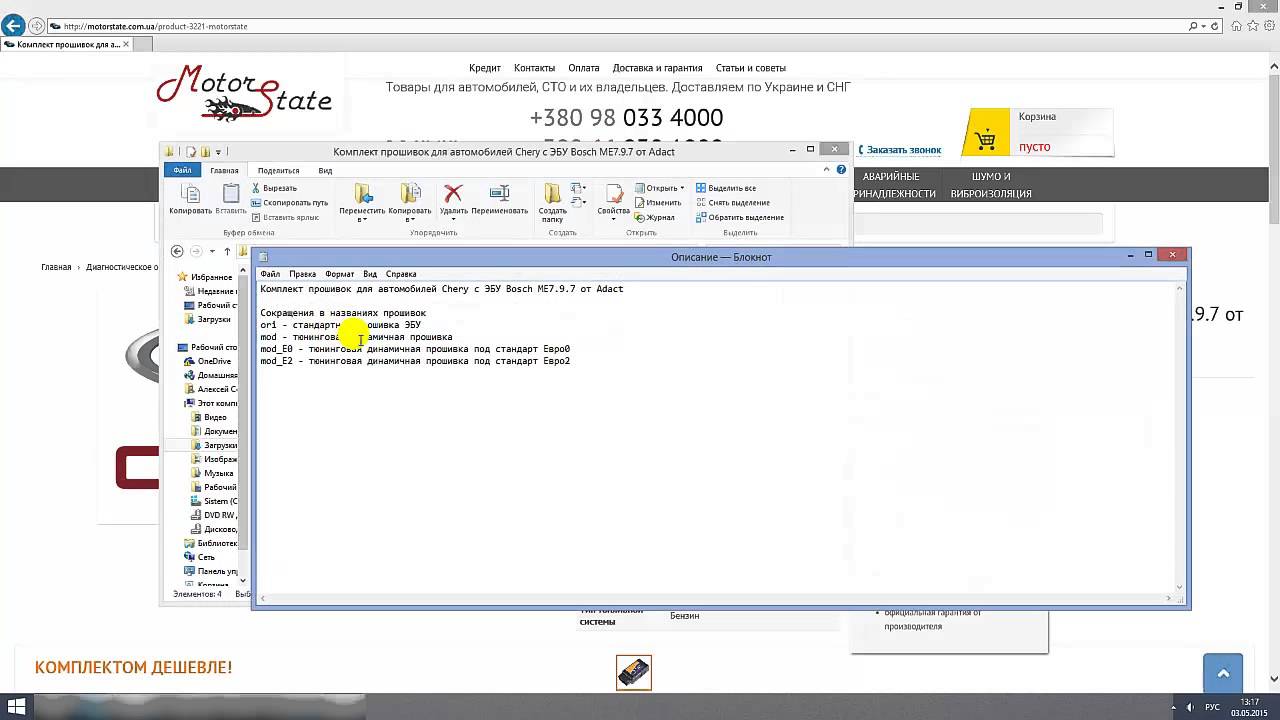Click Выделить все in the ribbon
This screenshot has height=720, width=1280.
[725, 188]
